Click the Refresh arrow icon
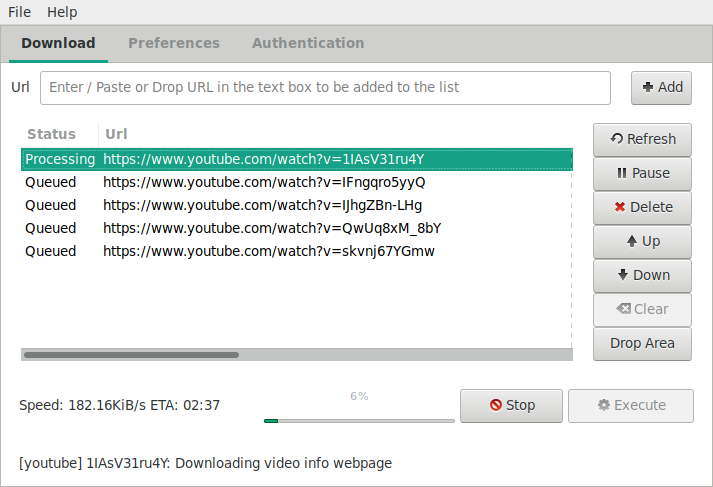Viewport: 713px width, 487px height. coord(617,139)
